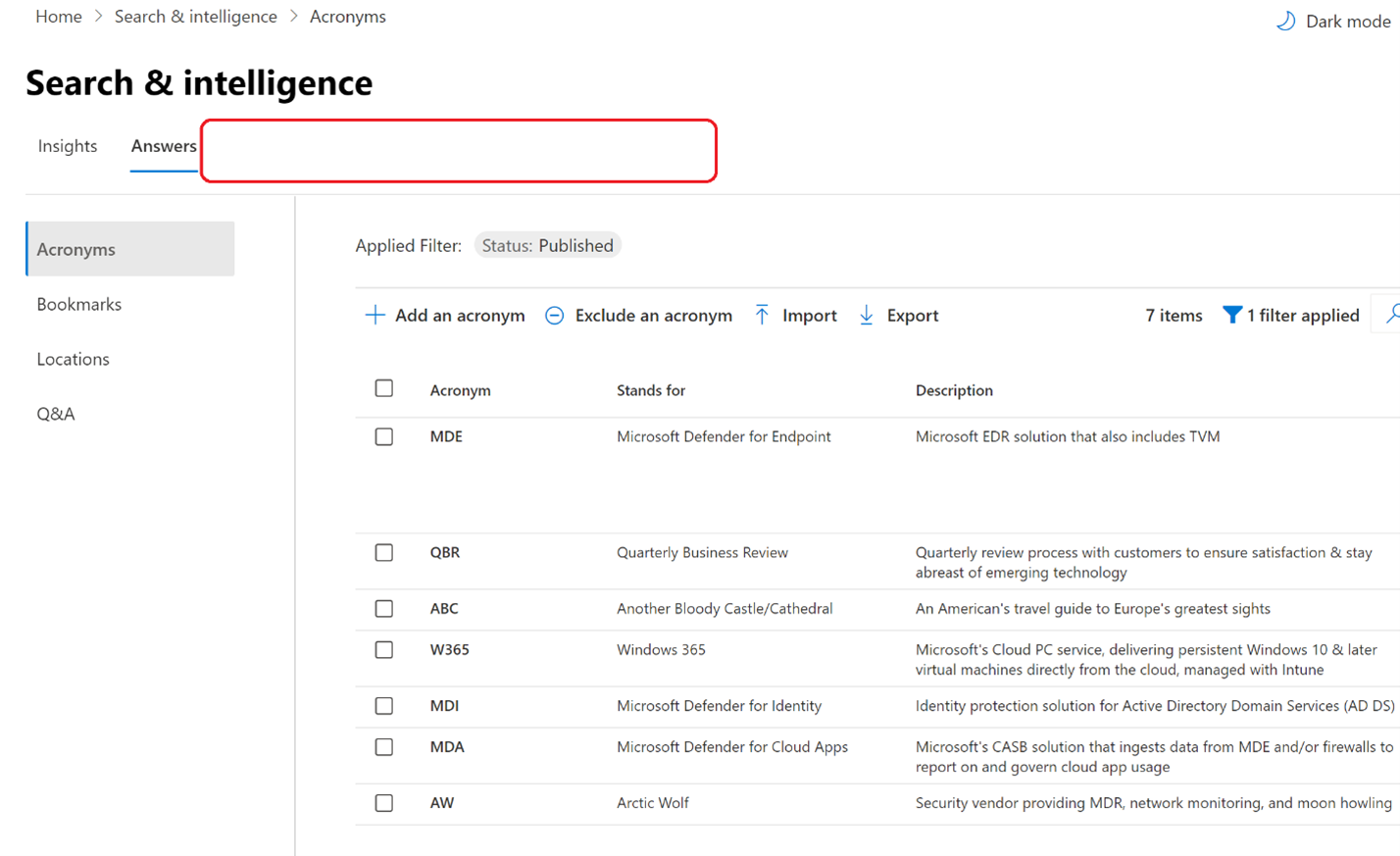Check the select-all checkbox in the table header
Screen dimensions: 1400x856
coord(383,388)
